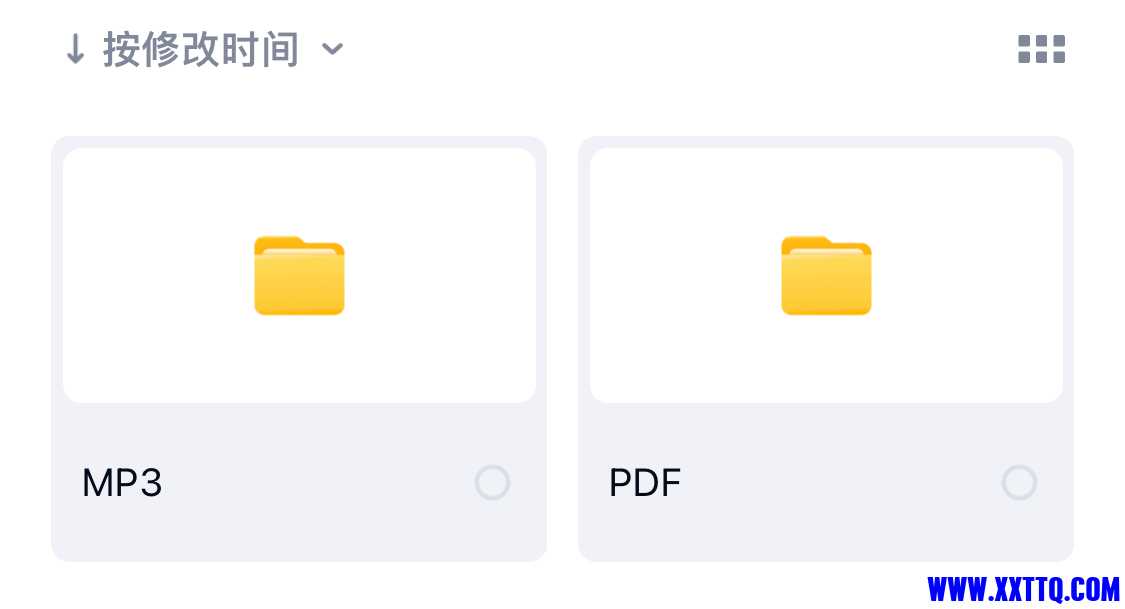Tap the bottom-right square of grid icon
This screenshot has height=609, width=1125.
click(1059, 57)
